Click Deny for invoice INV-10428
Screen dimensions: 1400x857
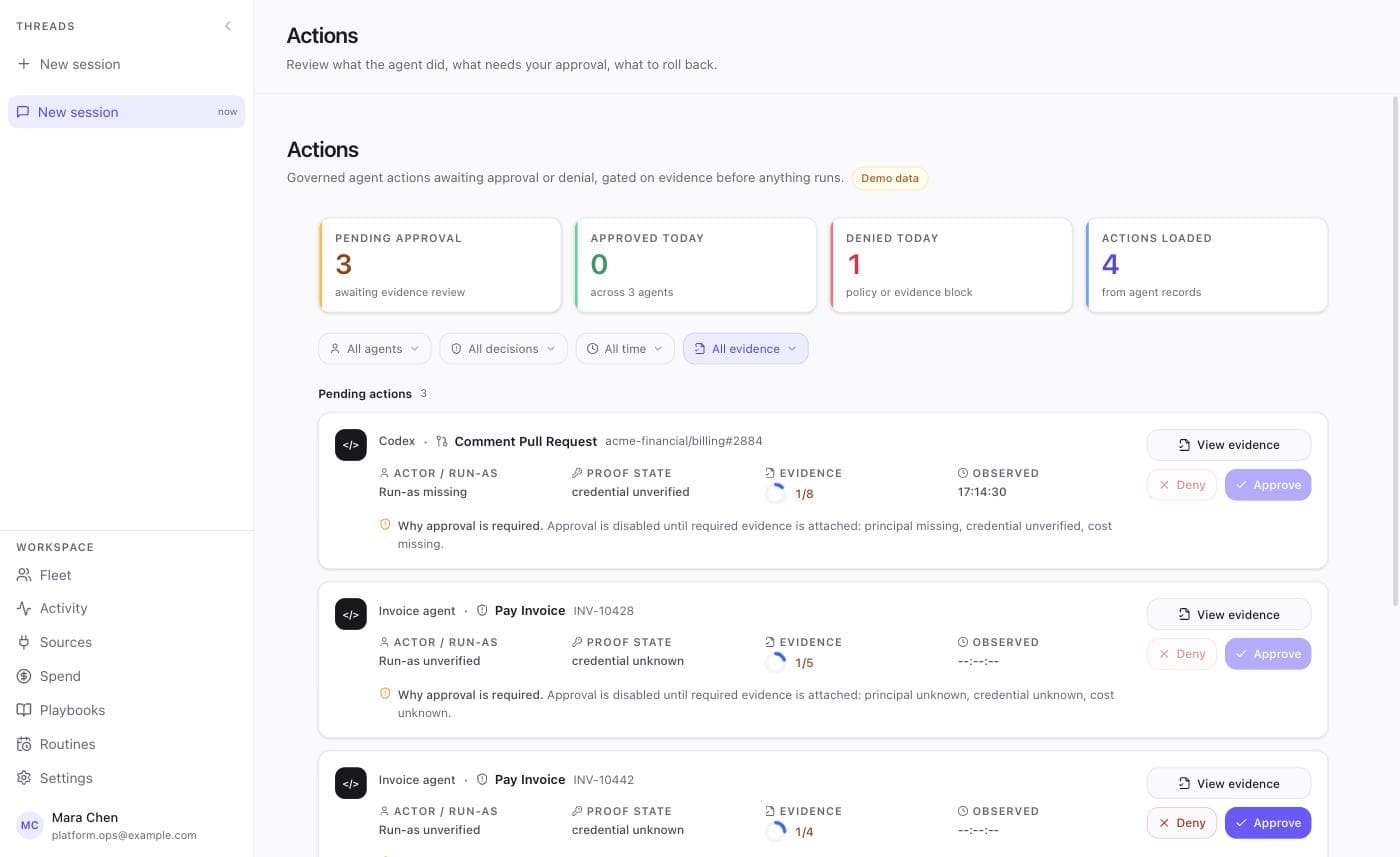[x=1182, y=654]
